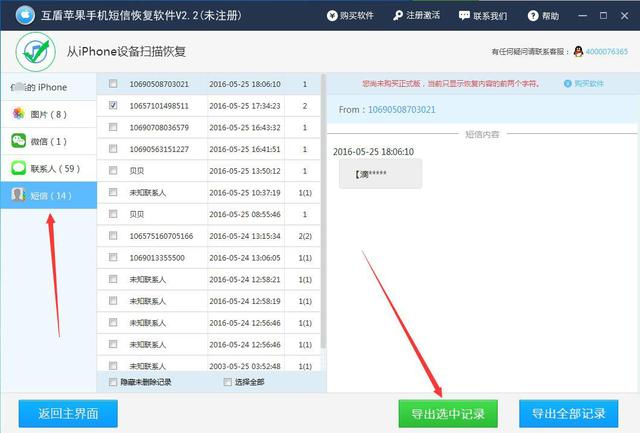Click the round green checkmark music logo
The height and width of the screenshot is (433, 640).
point(36,52)
